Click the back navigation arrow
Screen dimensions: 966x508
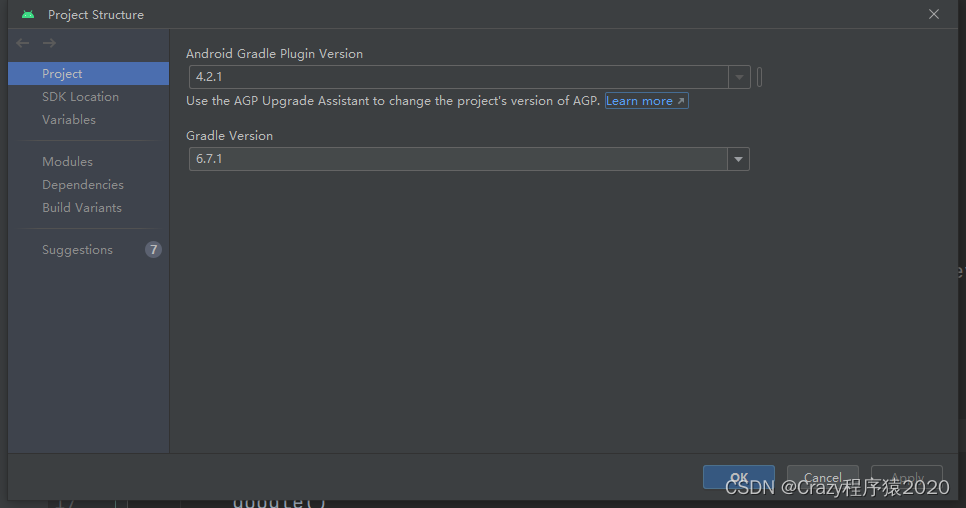pos(23,43)
